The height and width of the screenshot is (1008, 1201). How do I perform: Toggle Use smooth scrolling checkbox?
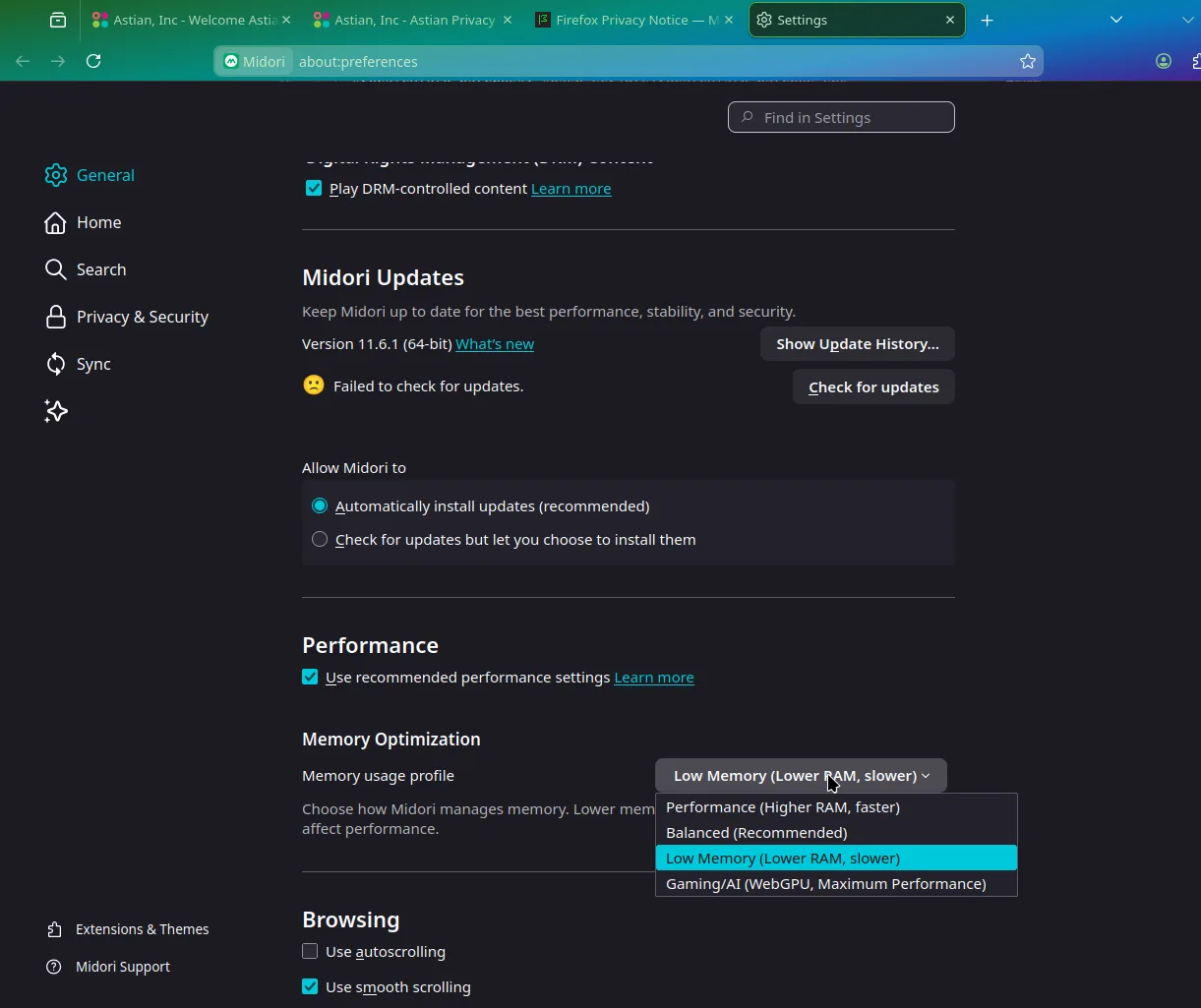310,986
